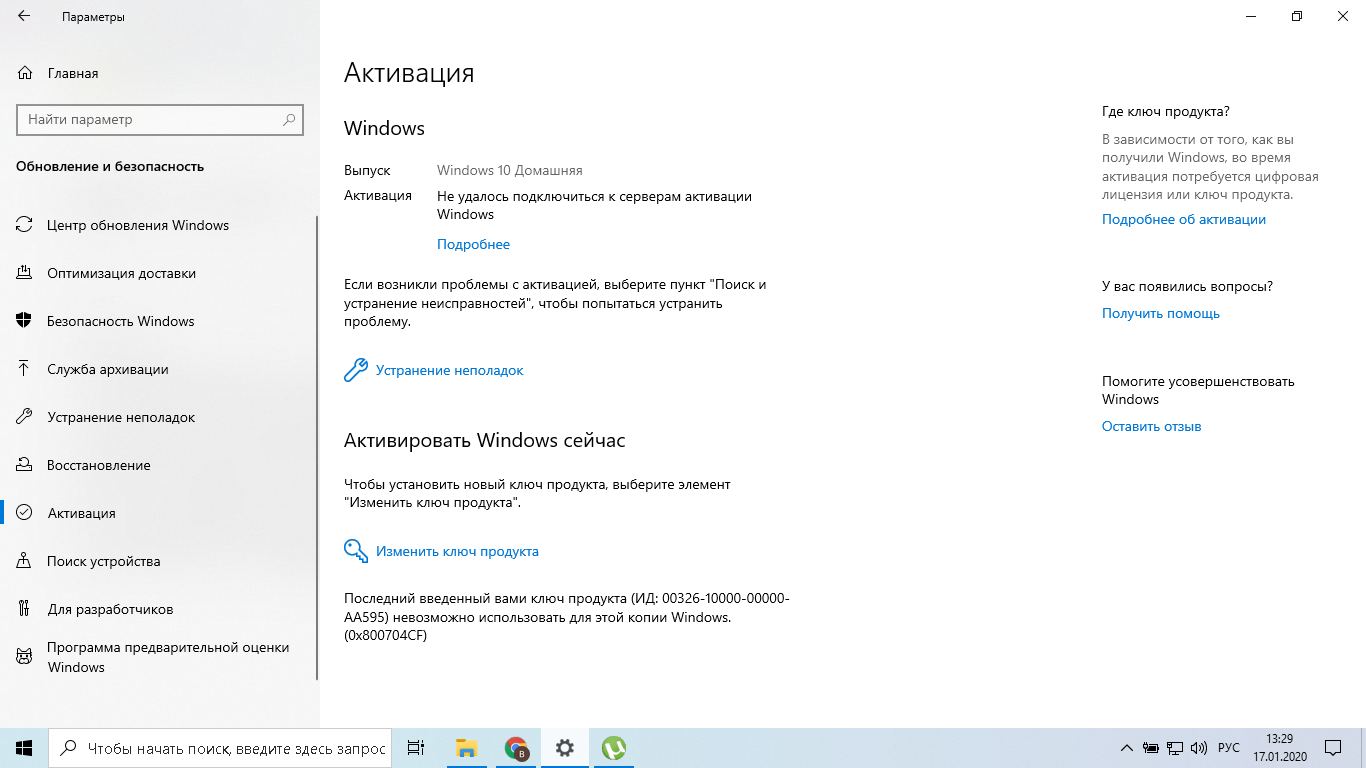The image size is (1366, 768).
Task: Click the Поиск устройства icon
Action: [x=24, y=561]
